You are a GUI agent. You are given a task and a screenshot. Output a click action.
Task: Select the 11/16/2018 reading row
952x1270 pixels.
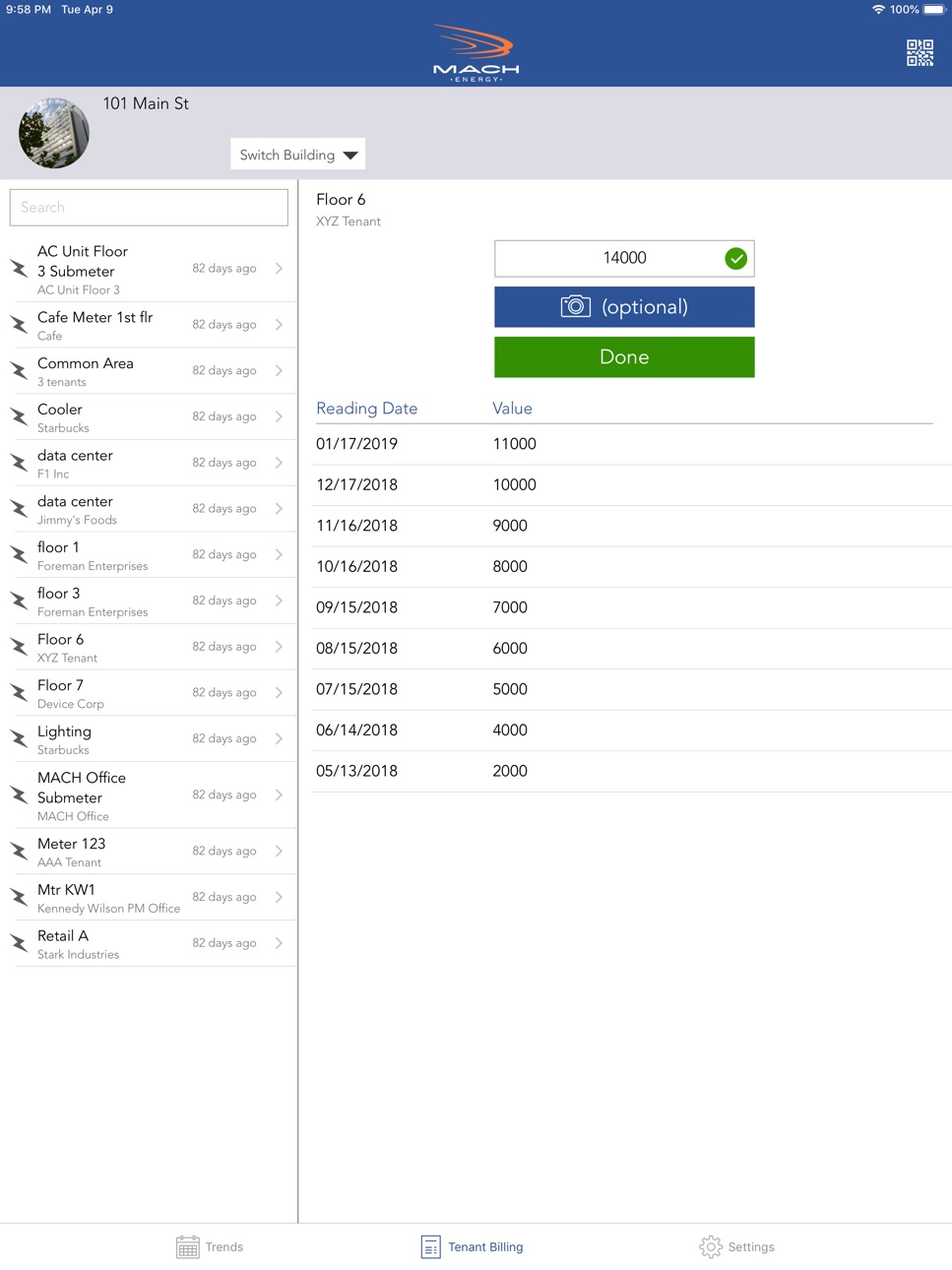pyautogui.click(x=631, y=526)
